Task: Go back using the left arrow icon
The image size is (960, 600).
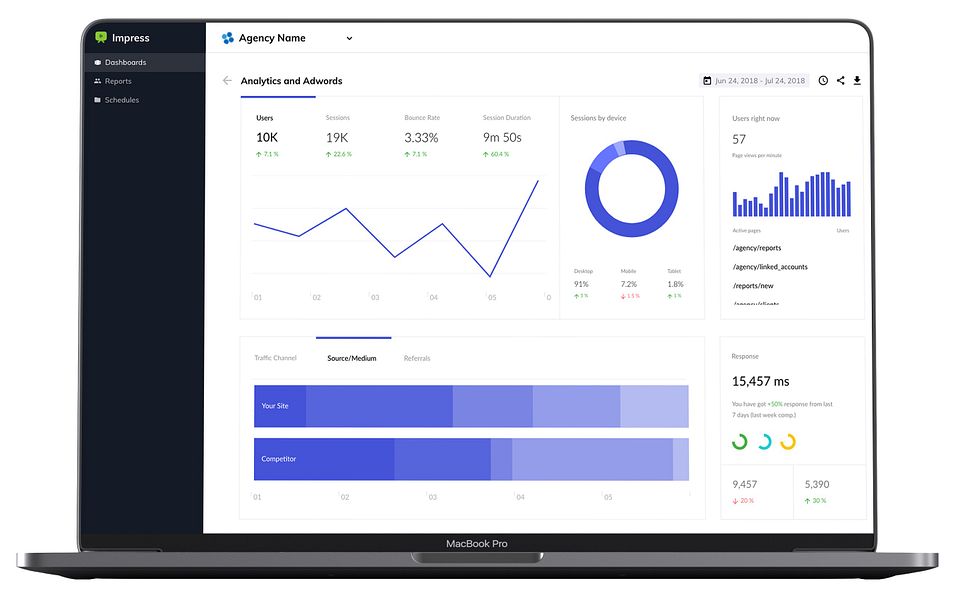Action: click(227, 80)
